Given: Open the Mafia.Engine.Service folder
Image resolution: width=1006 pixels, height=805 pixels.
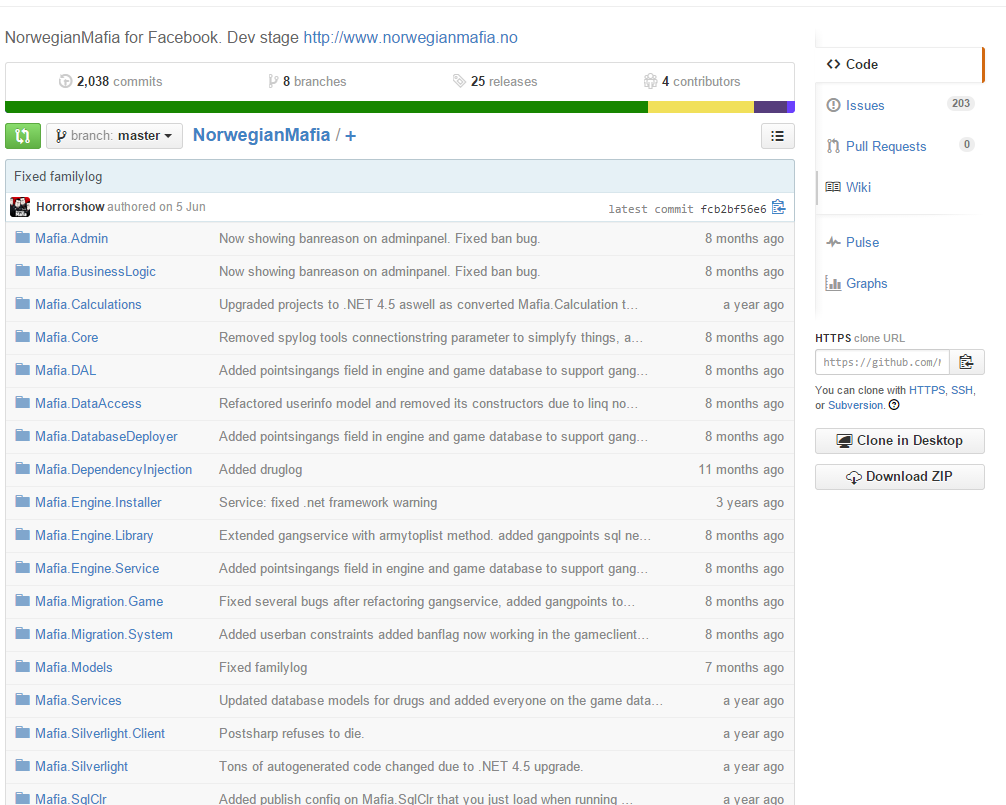Looking at the screenshot, I should 98,569.
